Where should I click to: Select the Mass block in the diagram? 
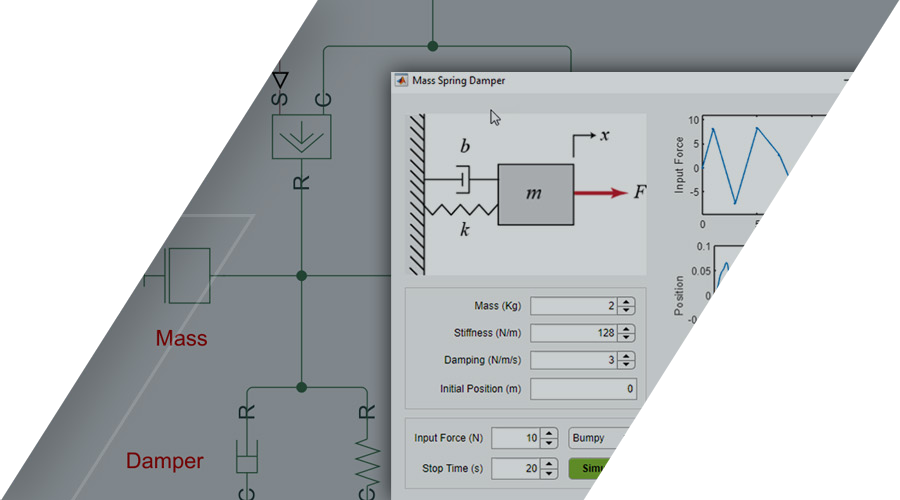(x=188, y=276)
